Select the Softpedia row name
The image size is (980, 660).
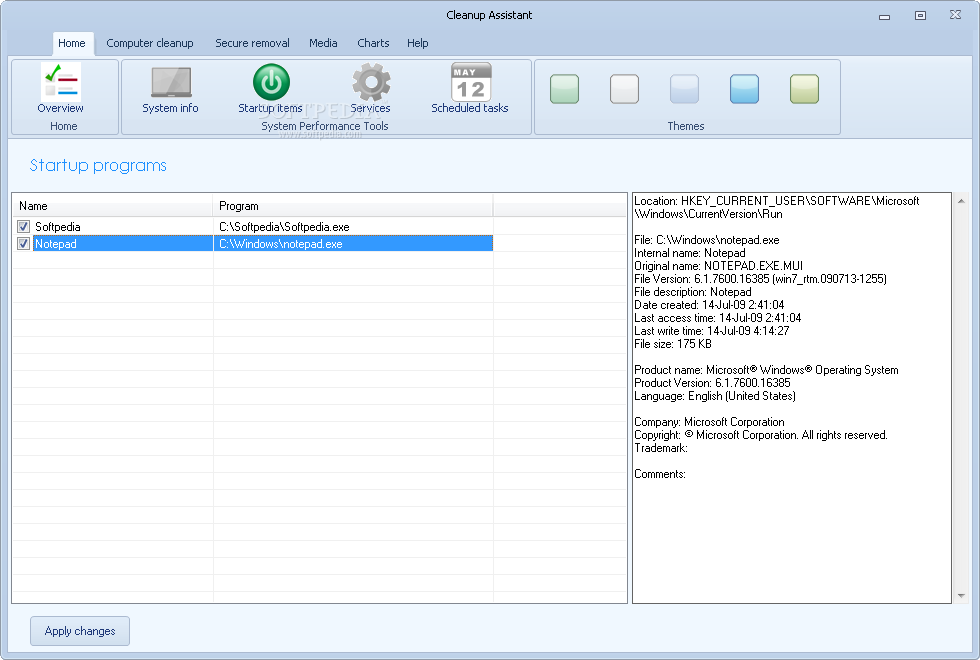[x=58, y=226]
